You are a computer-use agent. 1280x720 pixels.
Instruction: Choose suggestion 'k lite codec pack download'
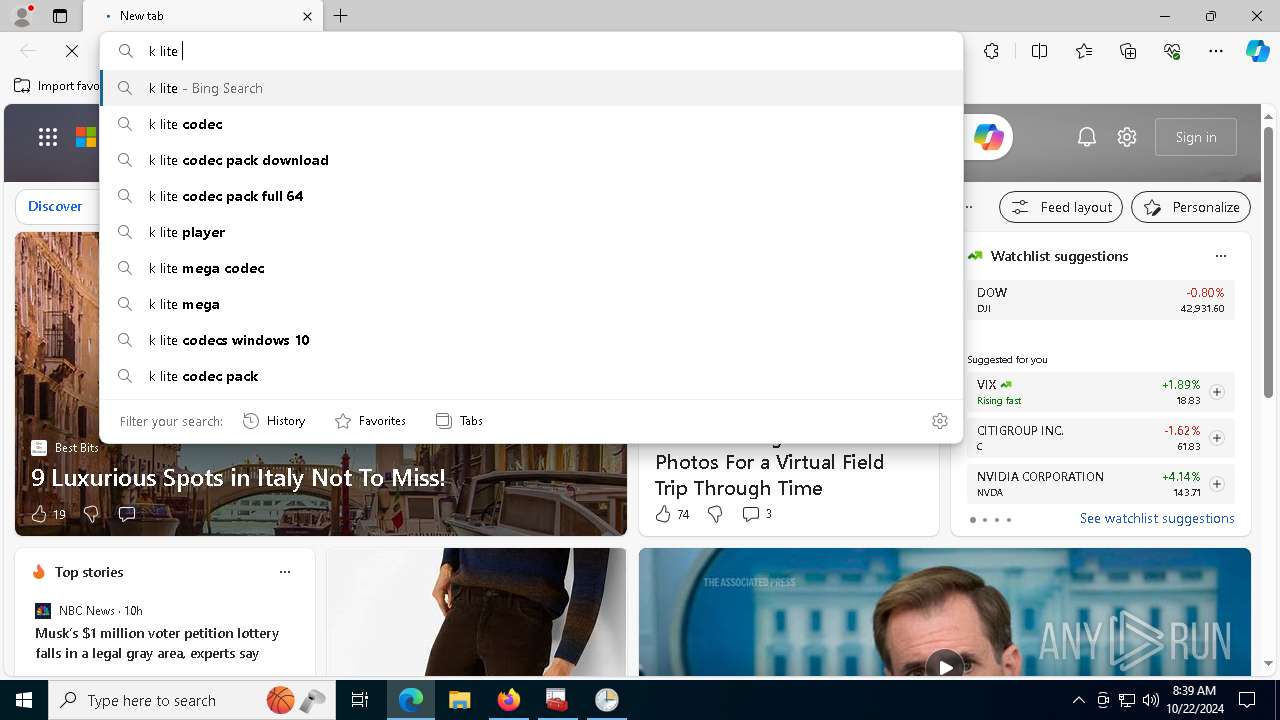531,160
